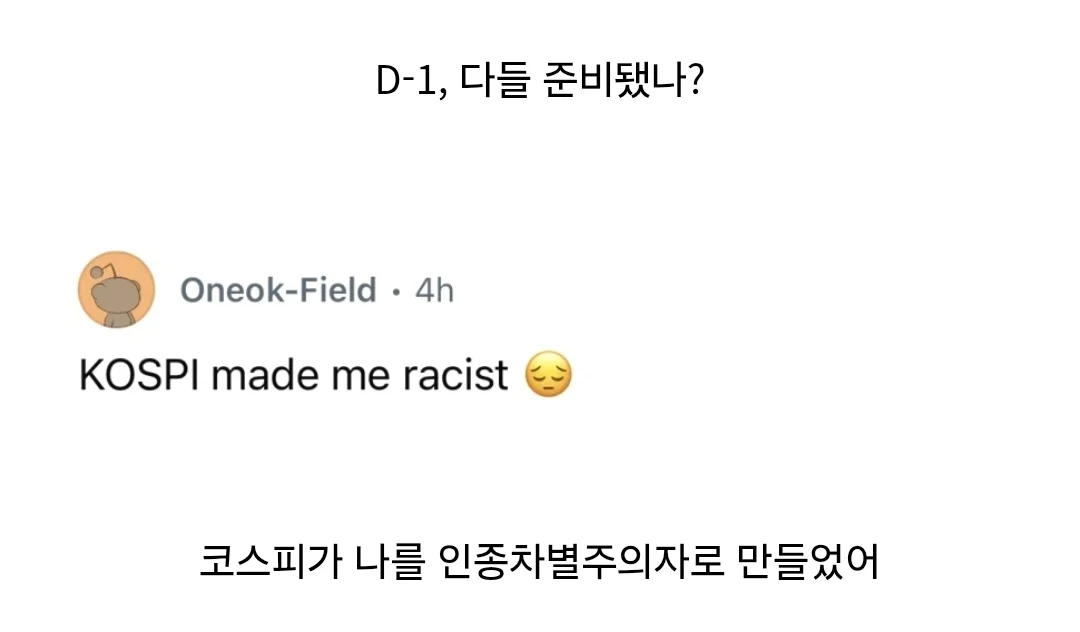Click the D-1 text in the title
Screen dimensions: 1080x632
[406, 81]
